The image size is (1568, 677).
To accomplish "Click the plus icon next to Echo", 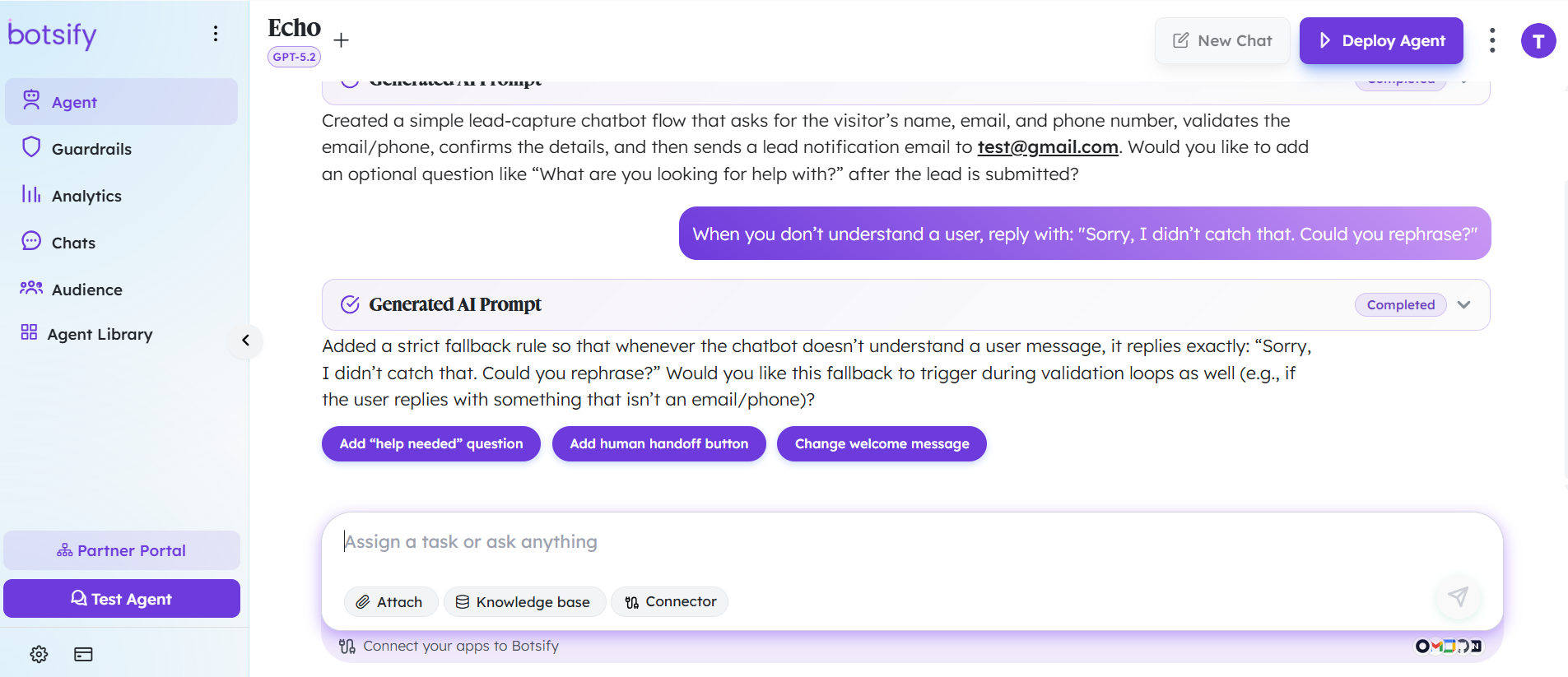I will [x=342, y=39].
